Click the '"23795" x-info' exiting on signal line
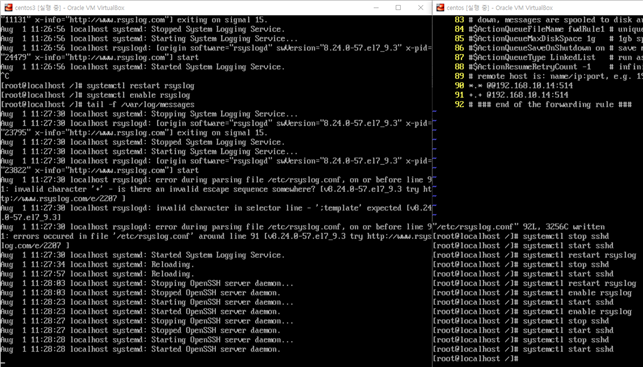 134,133
